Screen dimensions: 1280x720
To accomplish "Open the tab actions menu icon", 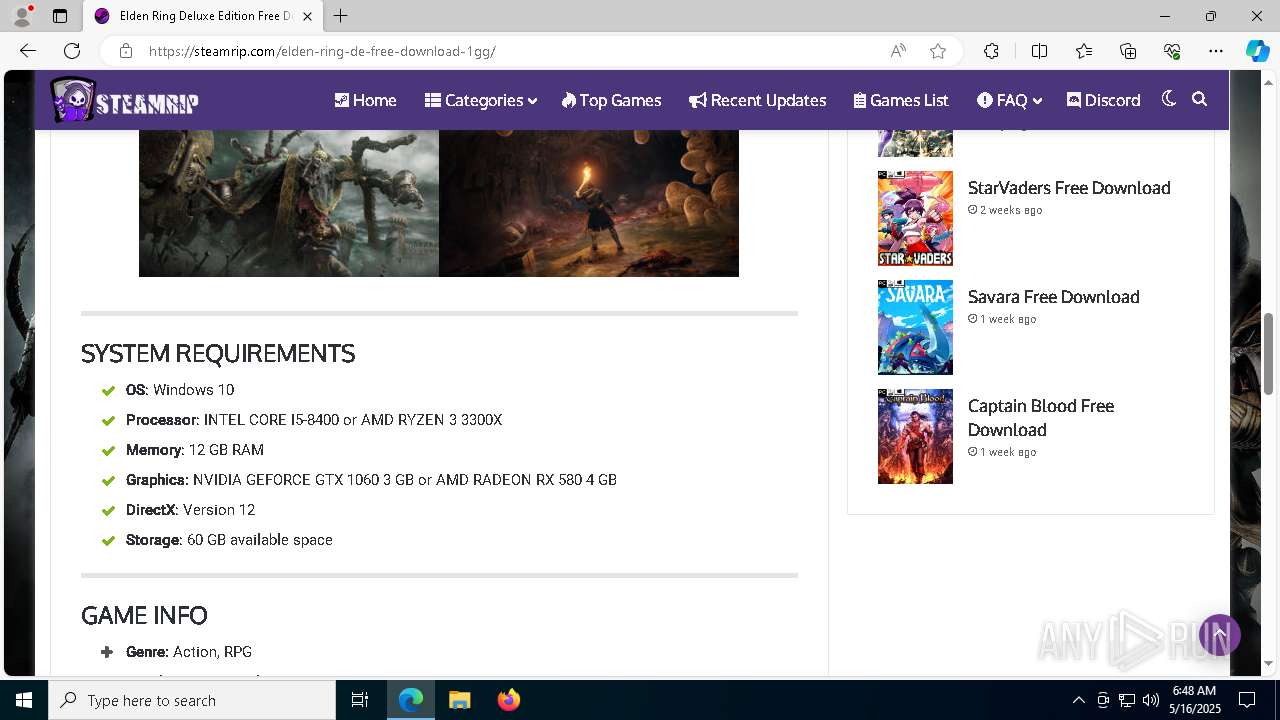I will pyautogui.click(x=60, y=16).
